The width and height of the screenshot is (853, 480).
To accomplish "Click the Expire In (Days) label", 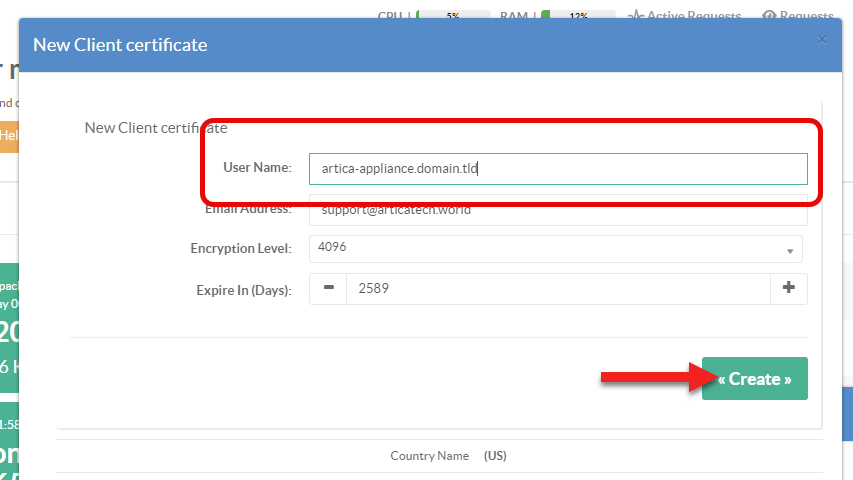I will 243,290.
